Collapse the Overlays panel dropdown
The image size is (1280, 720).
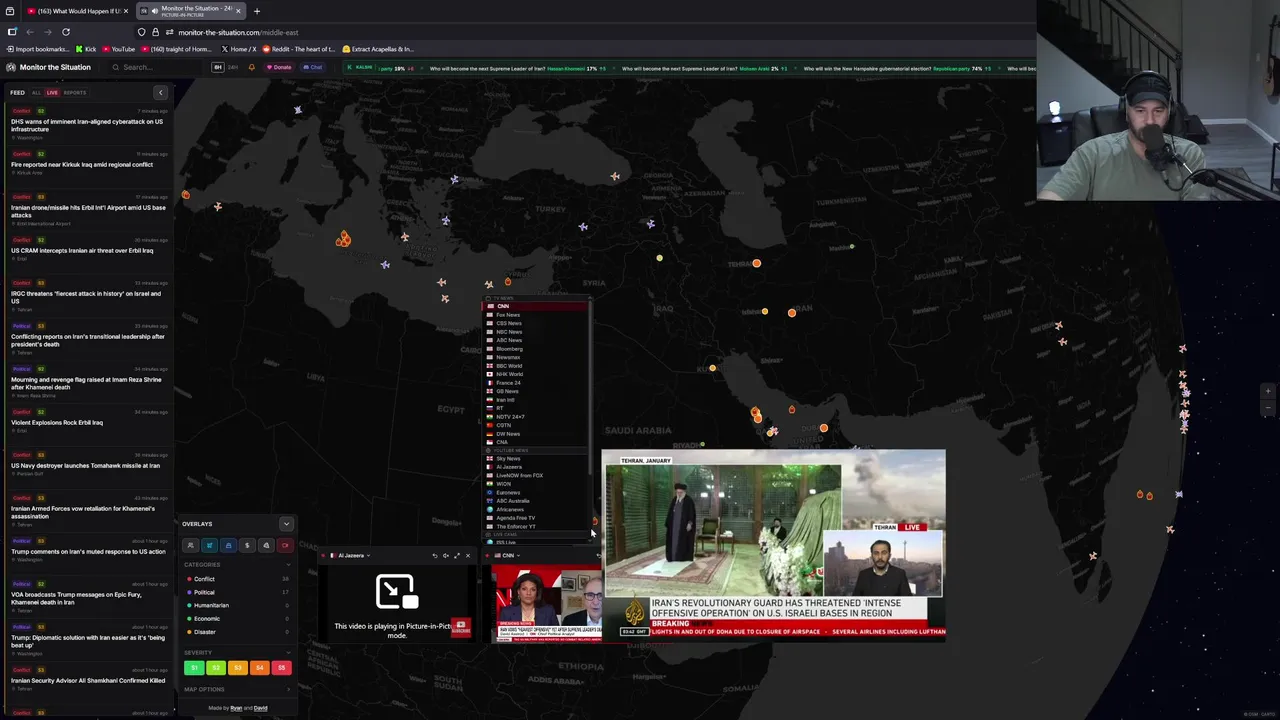[286, 524]
